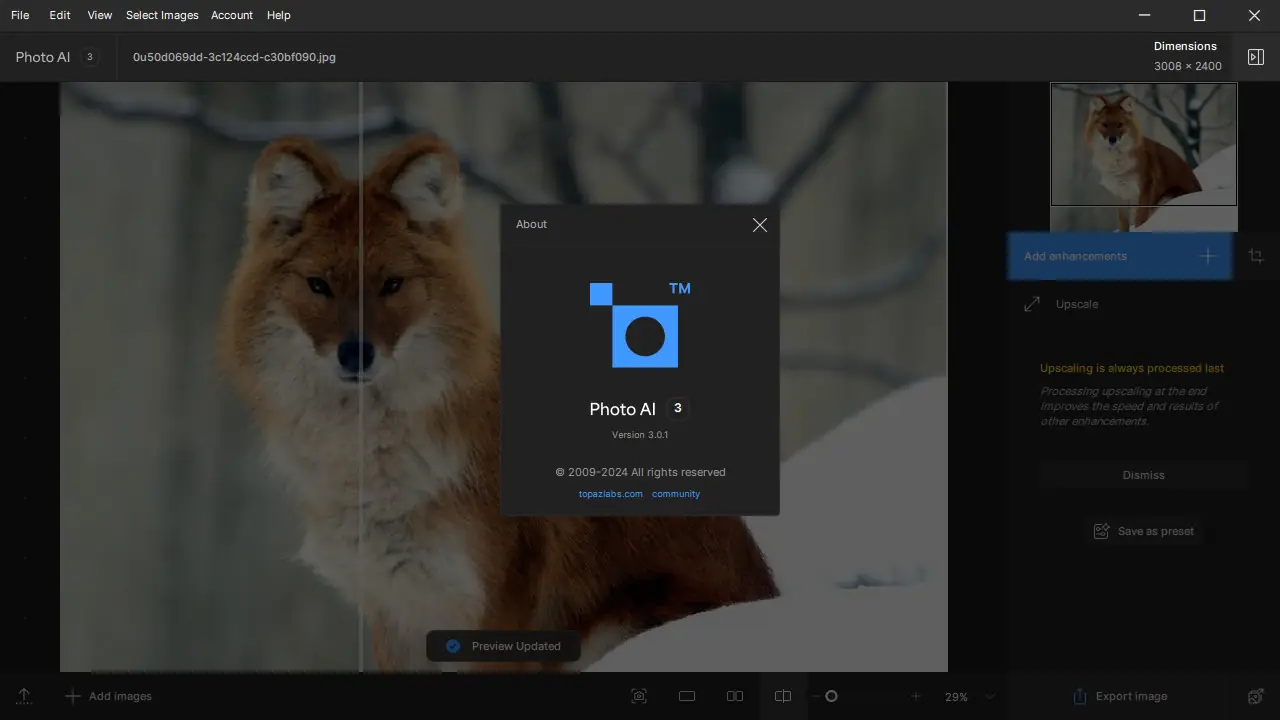
Task: Open the community link
Action: pos(676,494)
